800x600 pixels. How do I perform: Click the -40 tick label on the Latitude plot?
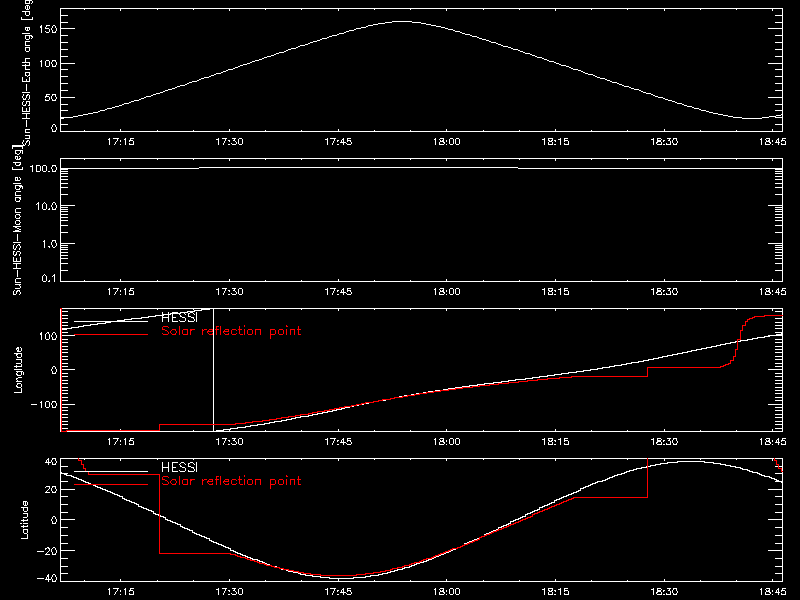point(46,578)
